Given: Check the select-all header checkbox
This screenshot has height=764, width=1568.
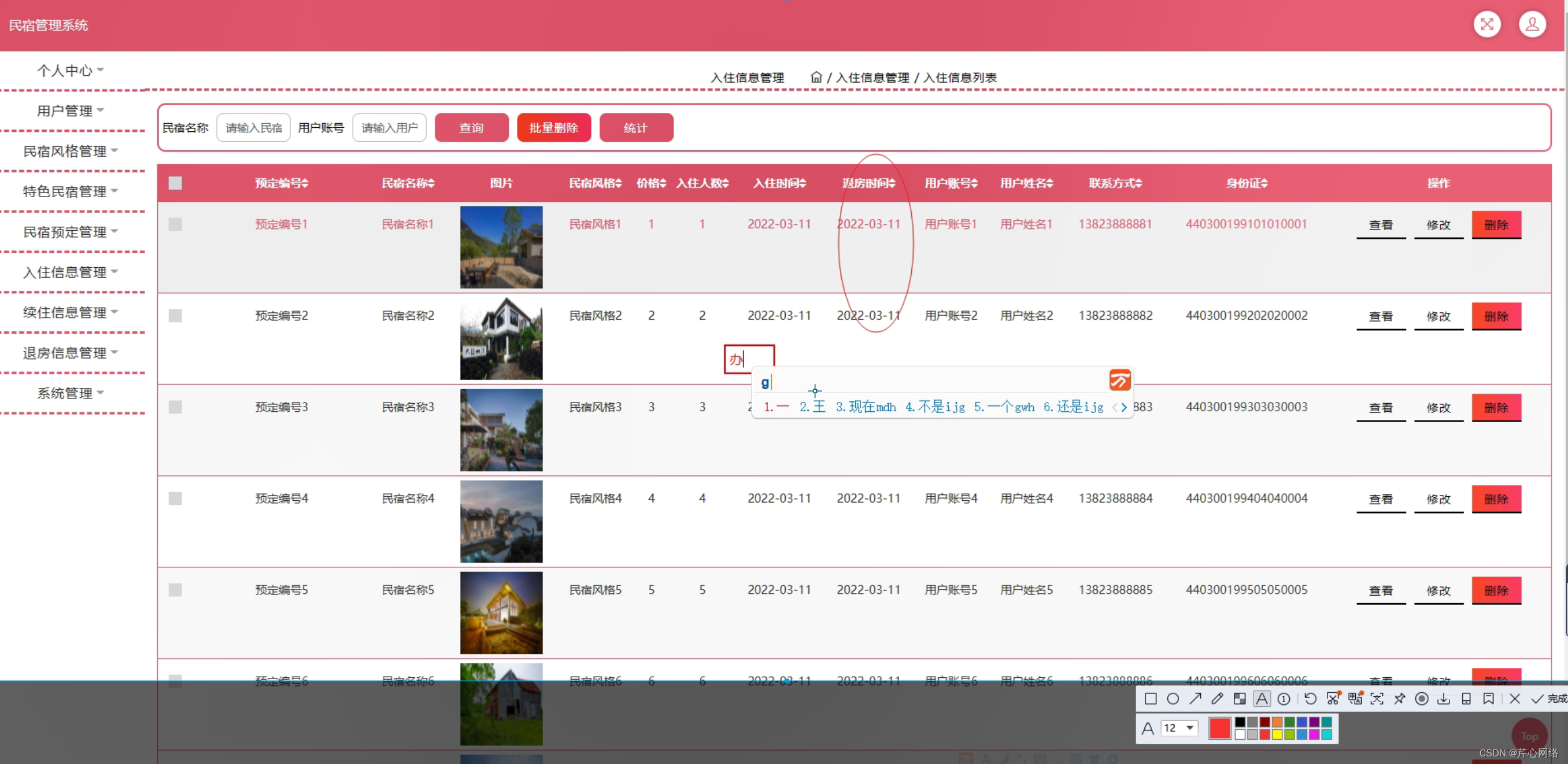Looking at the screenshot, I should 175,183.
